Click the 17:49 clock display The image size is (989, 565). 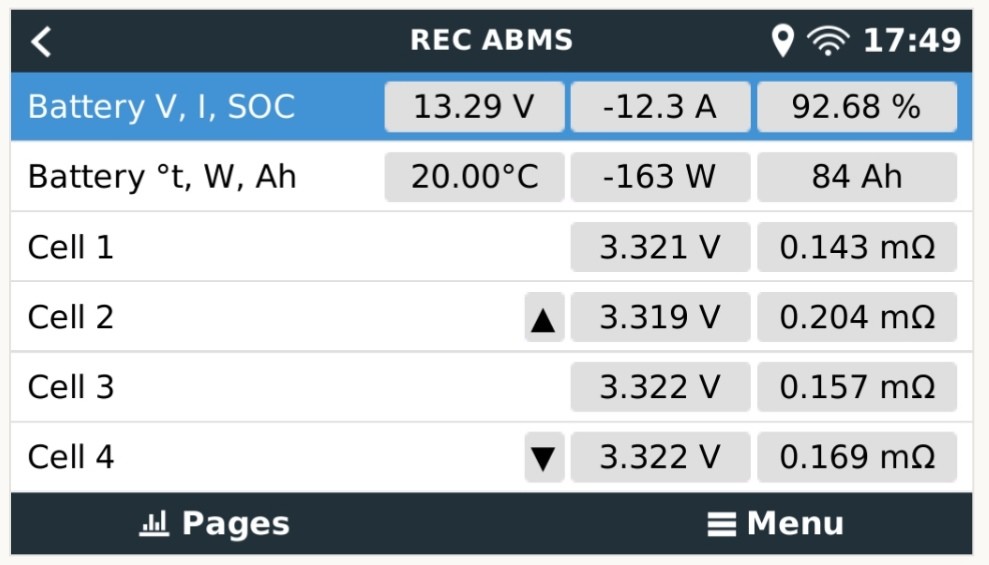(x=911, y=41)
